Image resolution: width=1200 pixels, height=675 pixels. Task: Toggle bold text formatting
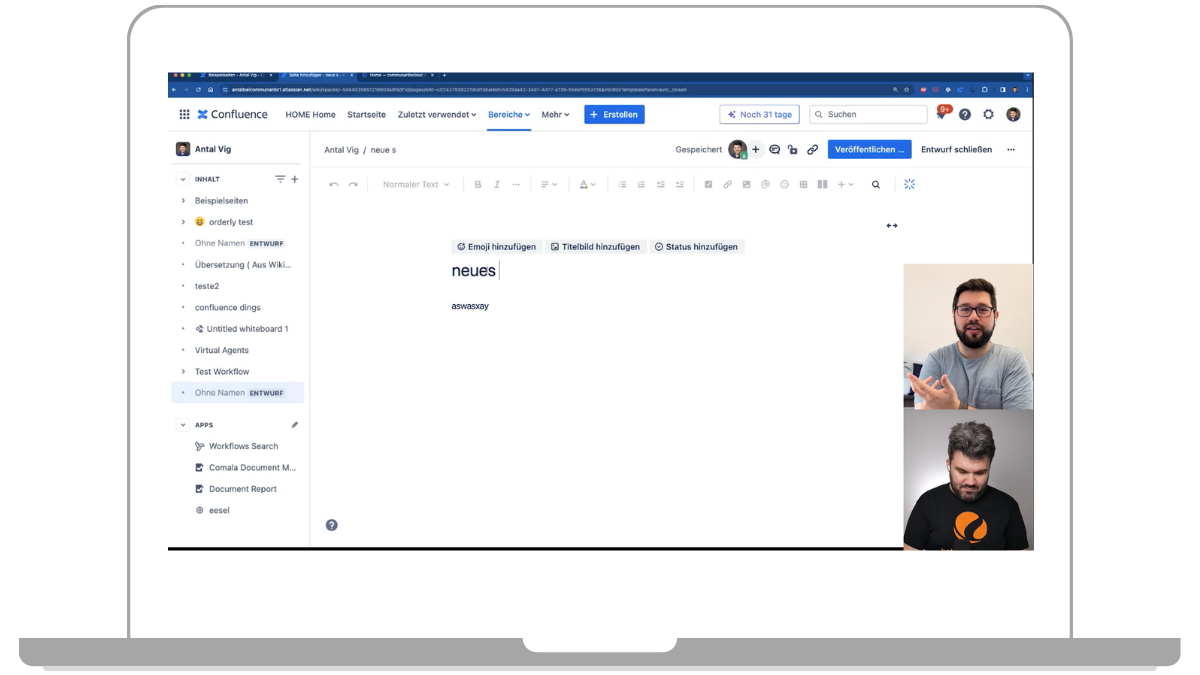(x=478, y=184)
